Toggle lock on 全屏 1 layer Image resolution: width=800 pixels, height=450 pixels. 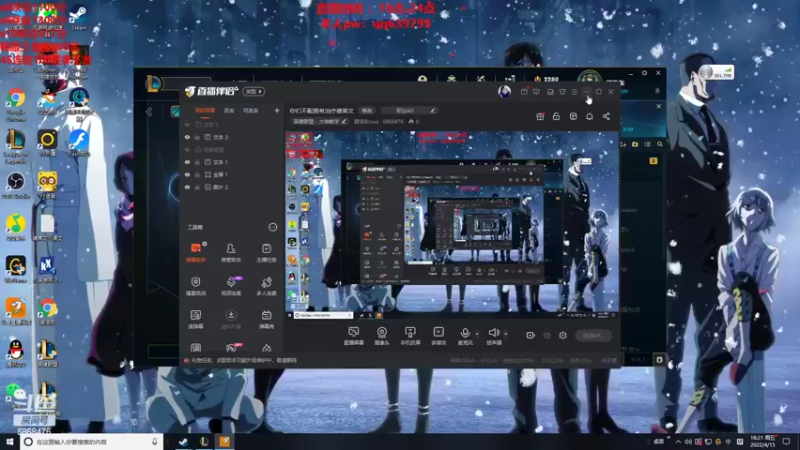197,174
